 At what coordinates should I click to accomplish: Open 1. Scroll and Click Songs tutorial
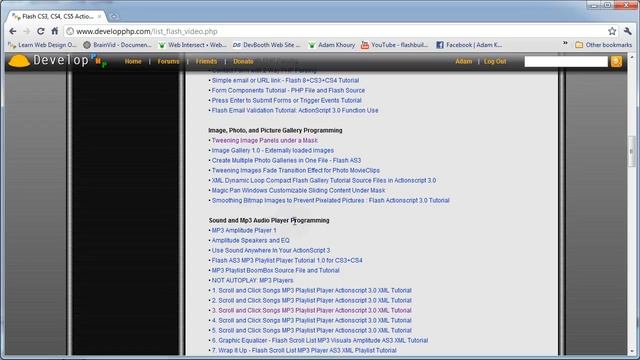(x=311, y=290)
